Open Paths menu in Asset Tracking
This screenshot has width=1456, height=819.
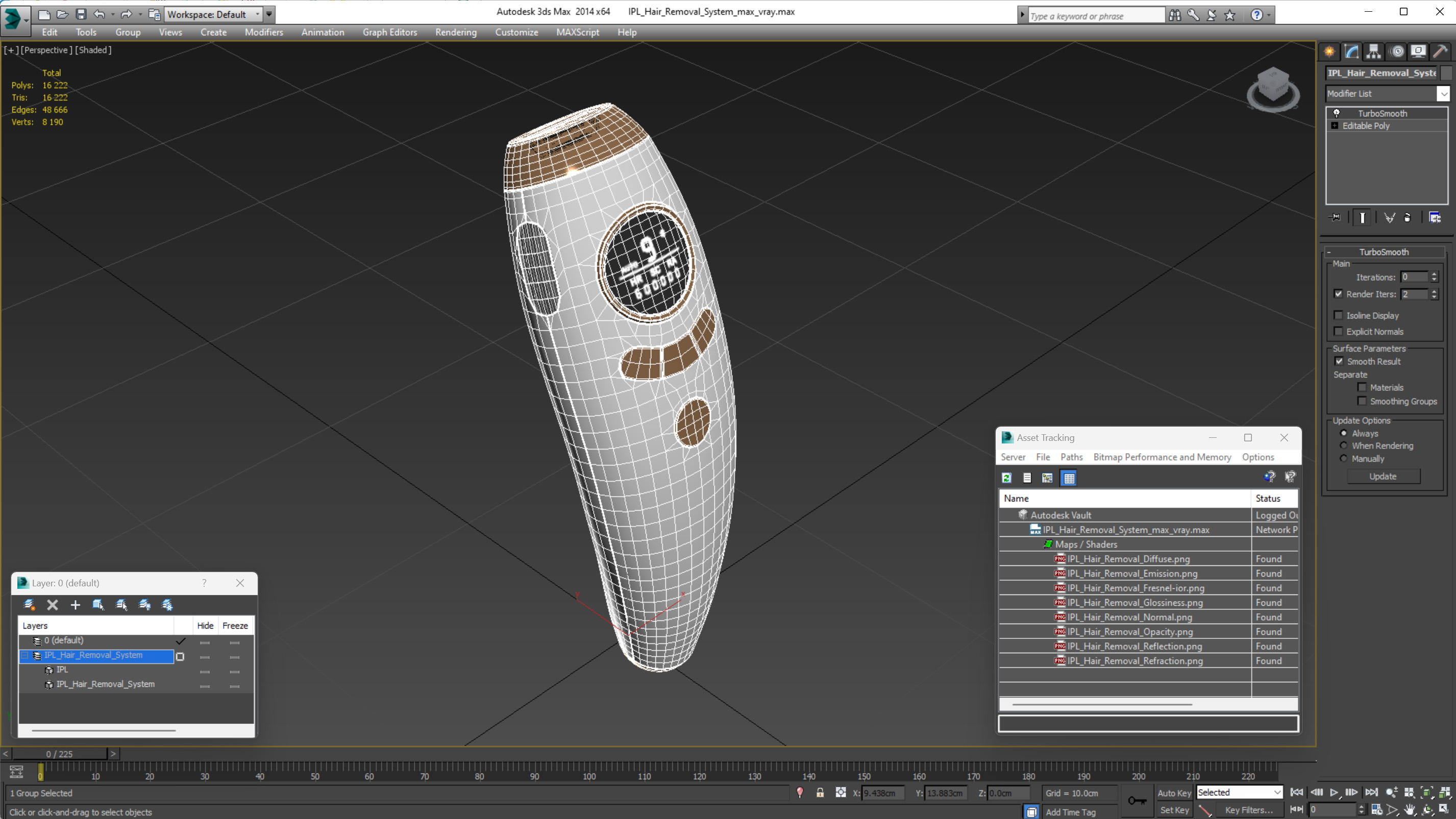(x=1071, y=457)
